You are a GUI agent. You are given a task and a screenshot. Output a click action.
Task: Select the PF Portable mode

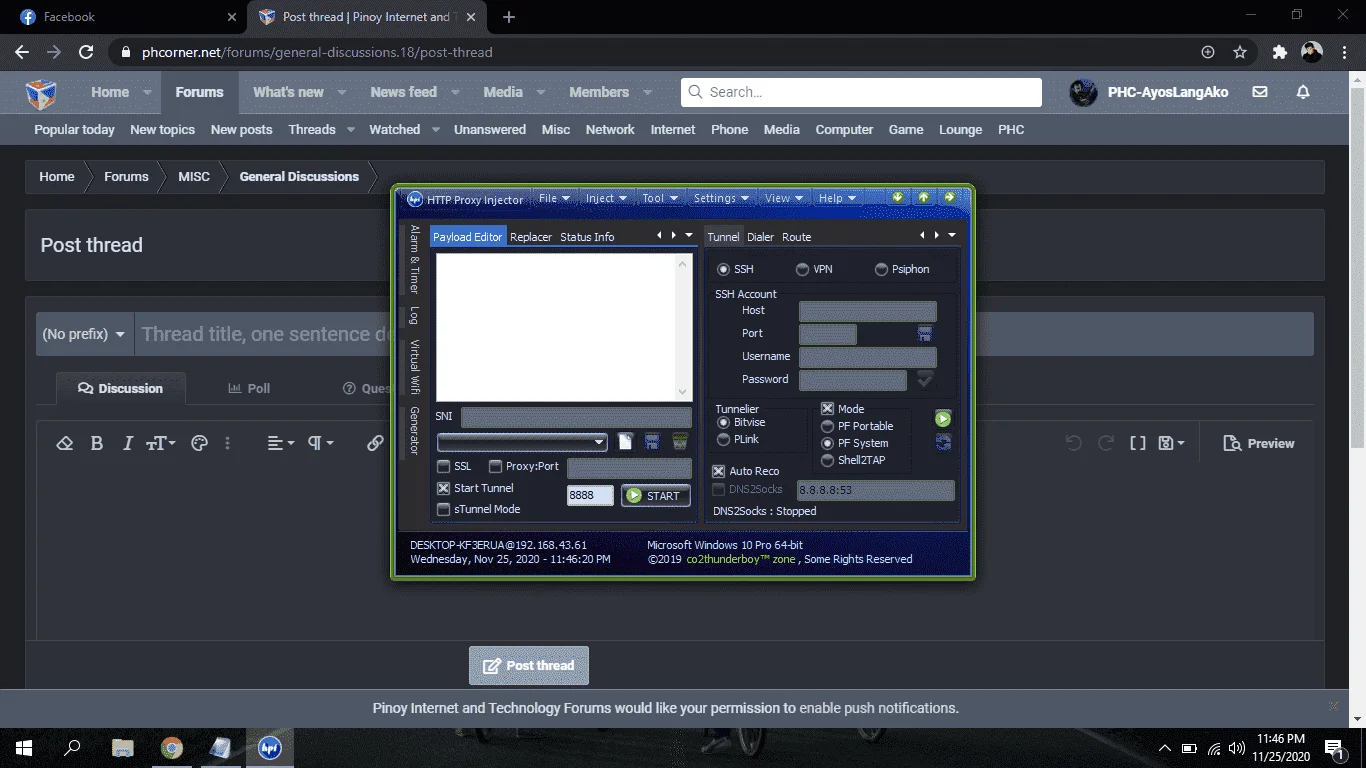[827, 426]
